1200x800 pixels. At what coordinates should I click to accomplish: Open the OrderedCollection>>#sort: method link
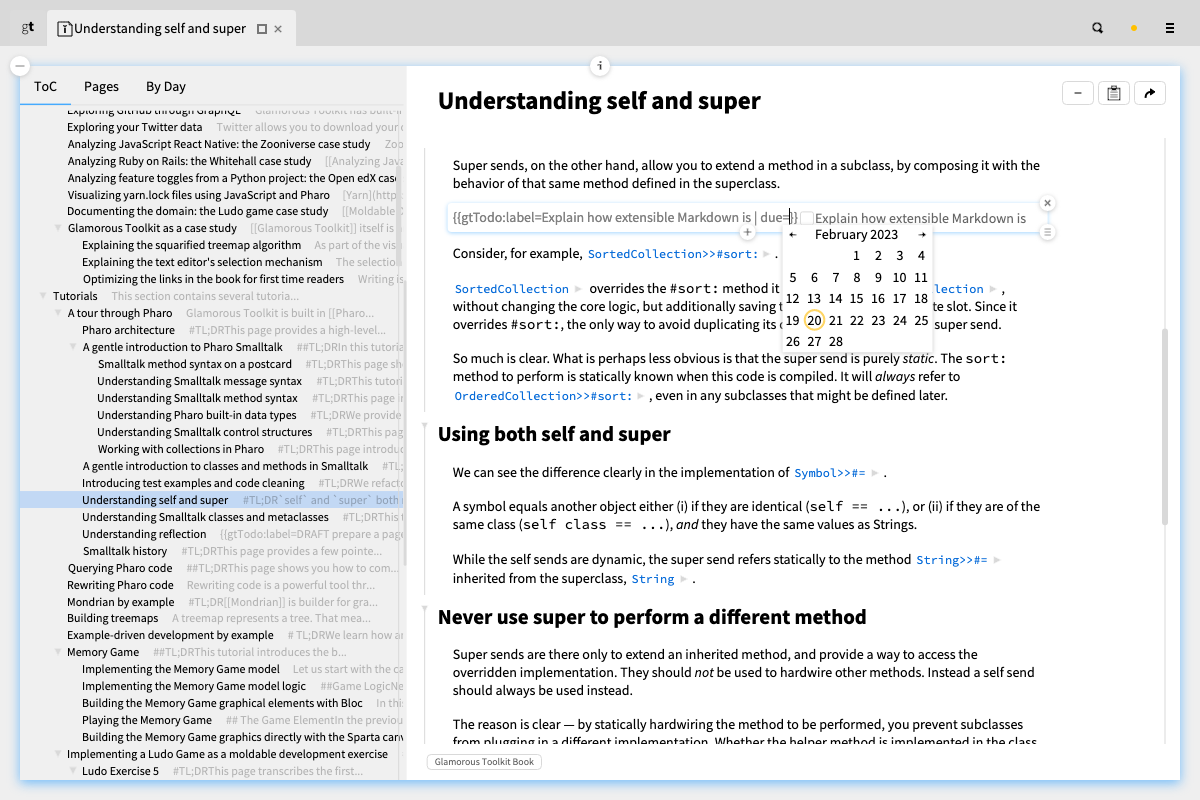tap(543, 396)
